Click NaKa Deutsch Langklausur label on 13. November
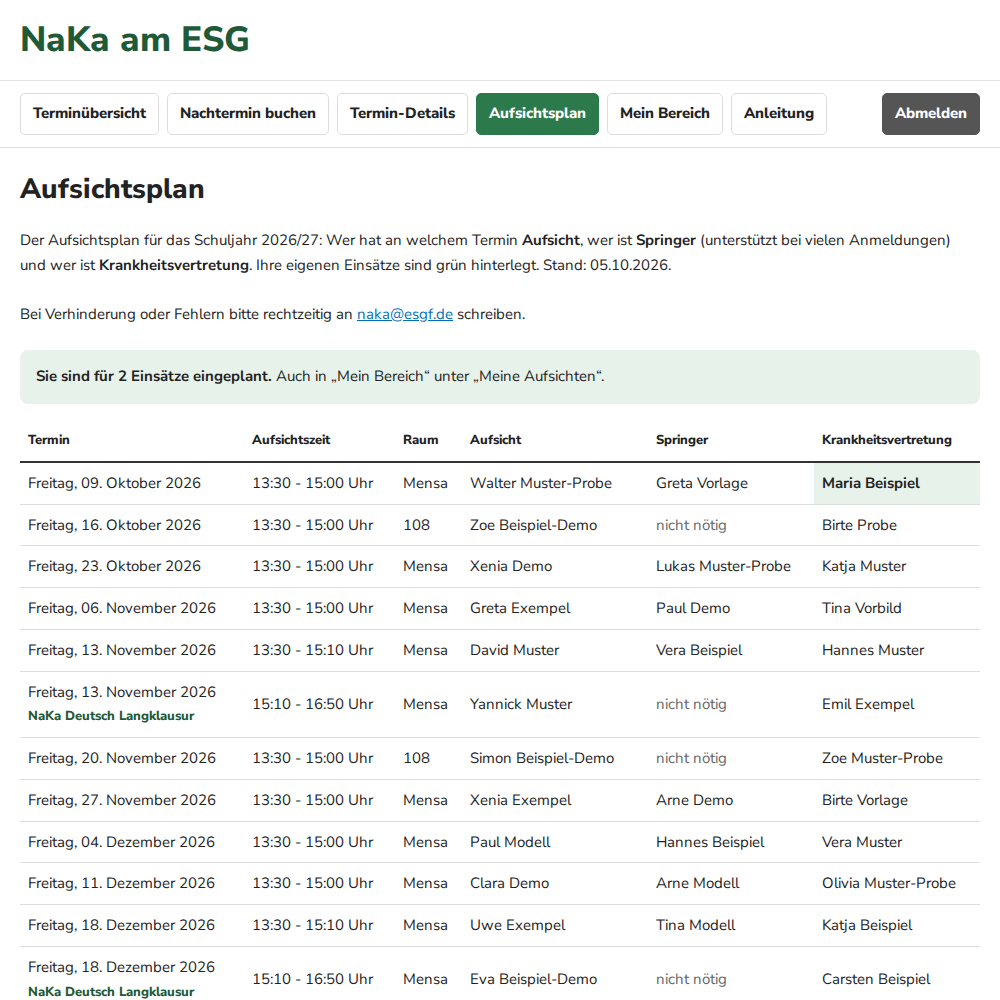1000x1000 pixels. pos(111,716)
